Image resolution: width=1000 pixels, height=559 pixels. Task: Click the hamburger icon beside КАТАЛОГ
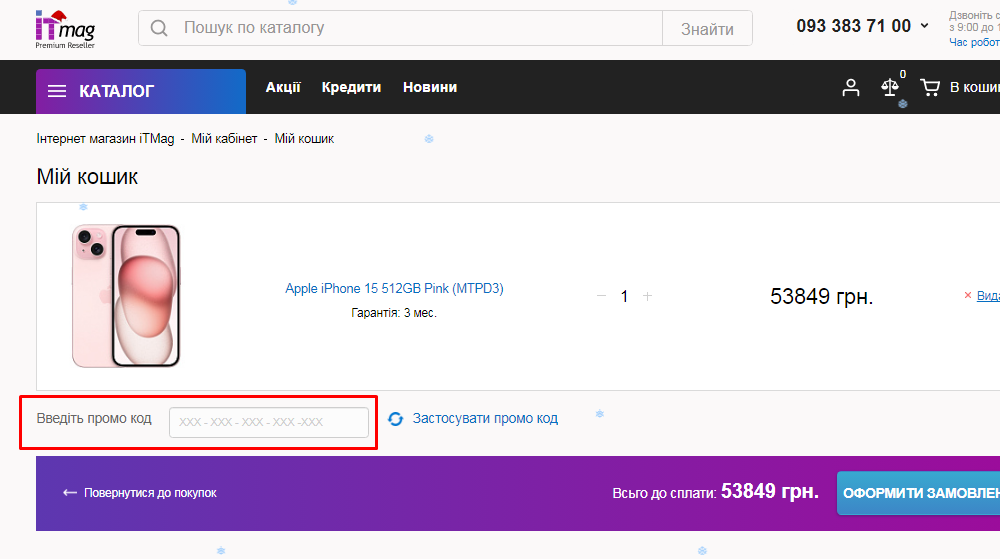57,91
